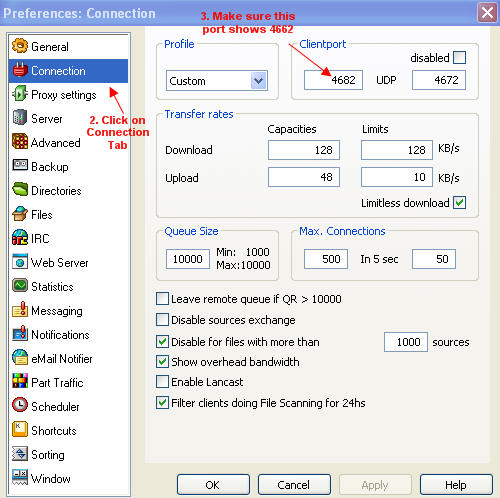Select the IRC globe icon
Image resolution: width=500 pixels, height=498 pixels.
click(20, 238)
